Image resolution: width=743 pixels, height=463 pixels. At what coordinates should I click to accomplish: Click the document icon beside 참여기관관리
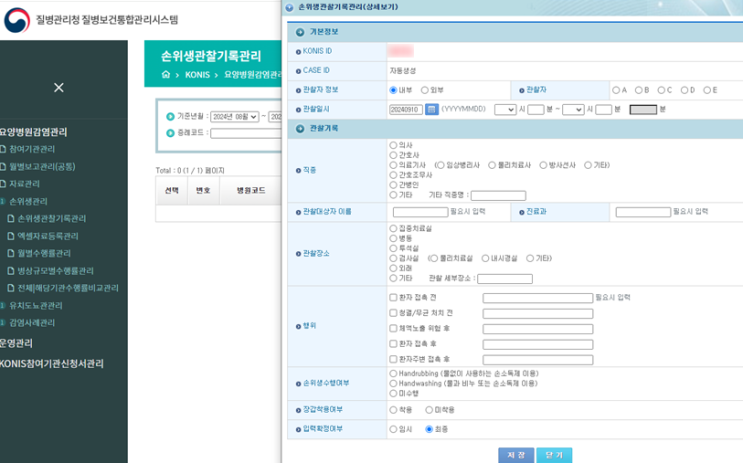[x=3, y=149]
